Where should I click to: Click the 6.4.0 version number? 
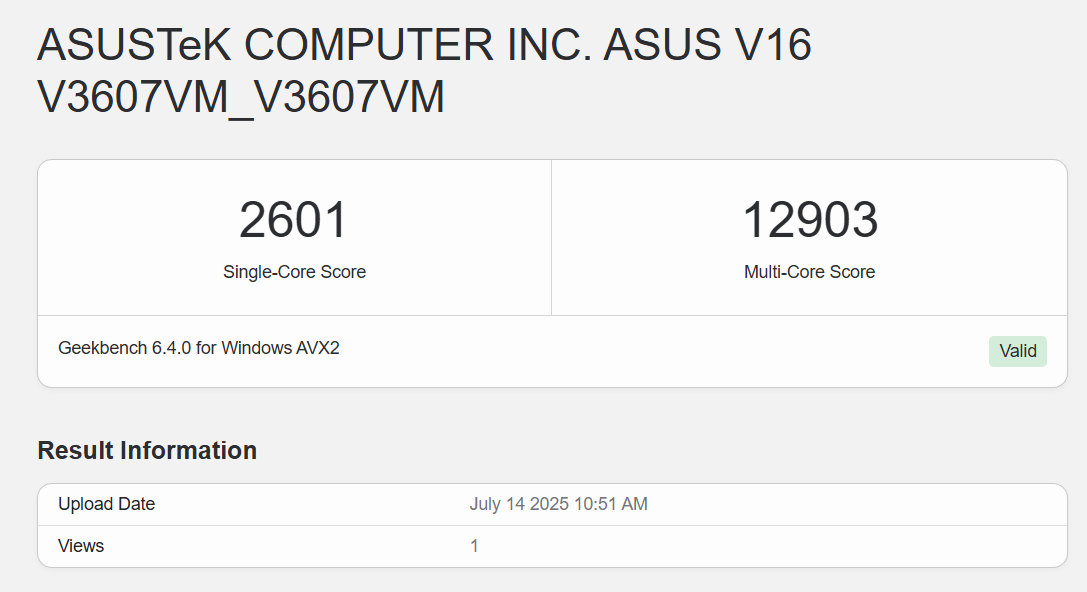[172, 348]
